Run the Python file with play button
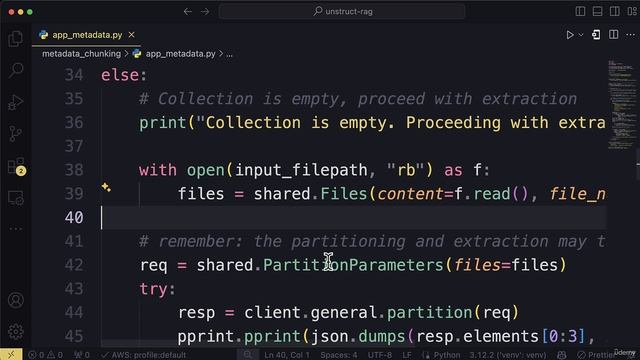Viewport: 640px width, 360px height. pos(570,35)
